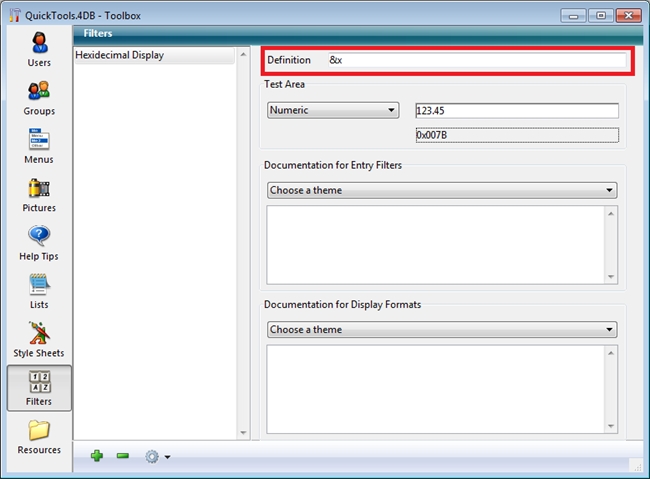Expand the Numeric type dropdown

pos(332,110)
